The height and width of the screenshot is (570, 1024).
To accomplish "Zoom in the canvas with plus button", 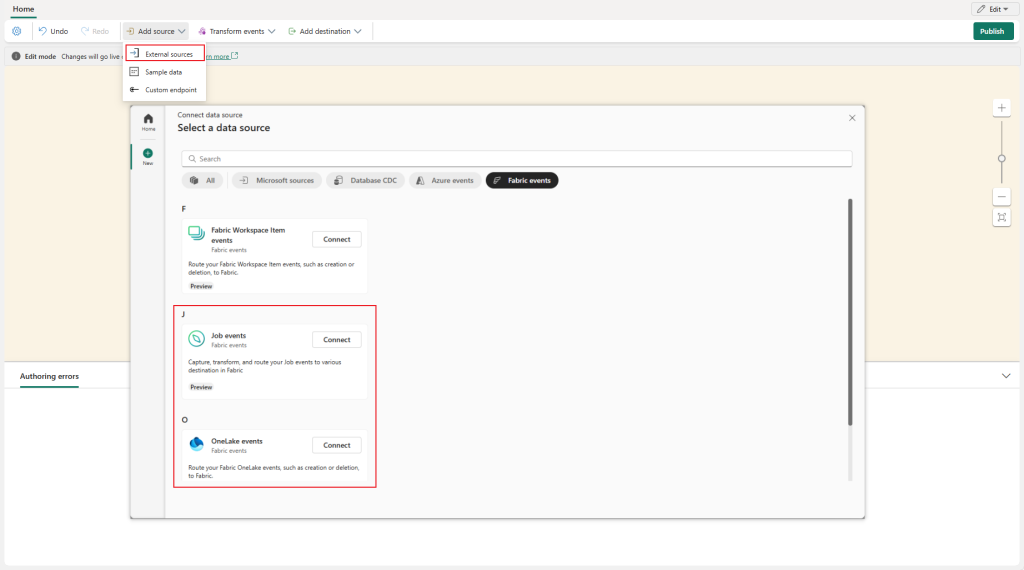I will (1001, 108).
